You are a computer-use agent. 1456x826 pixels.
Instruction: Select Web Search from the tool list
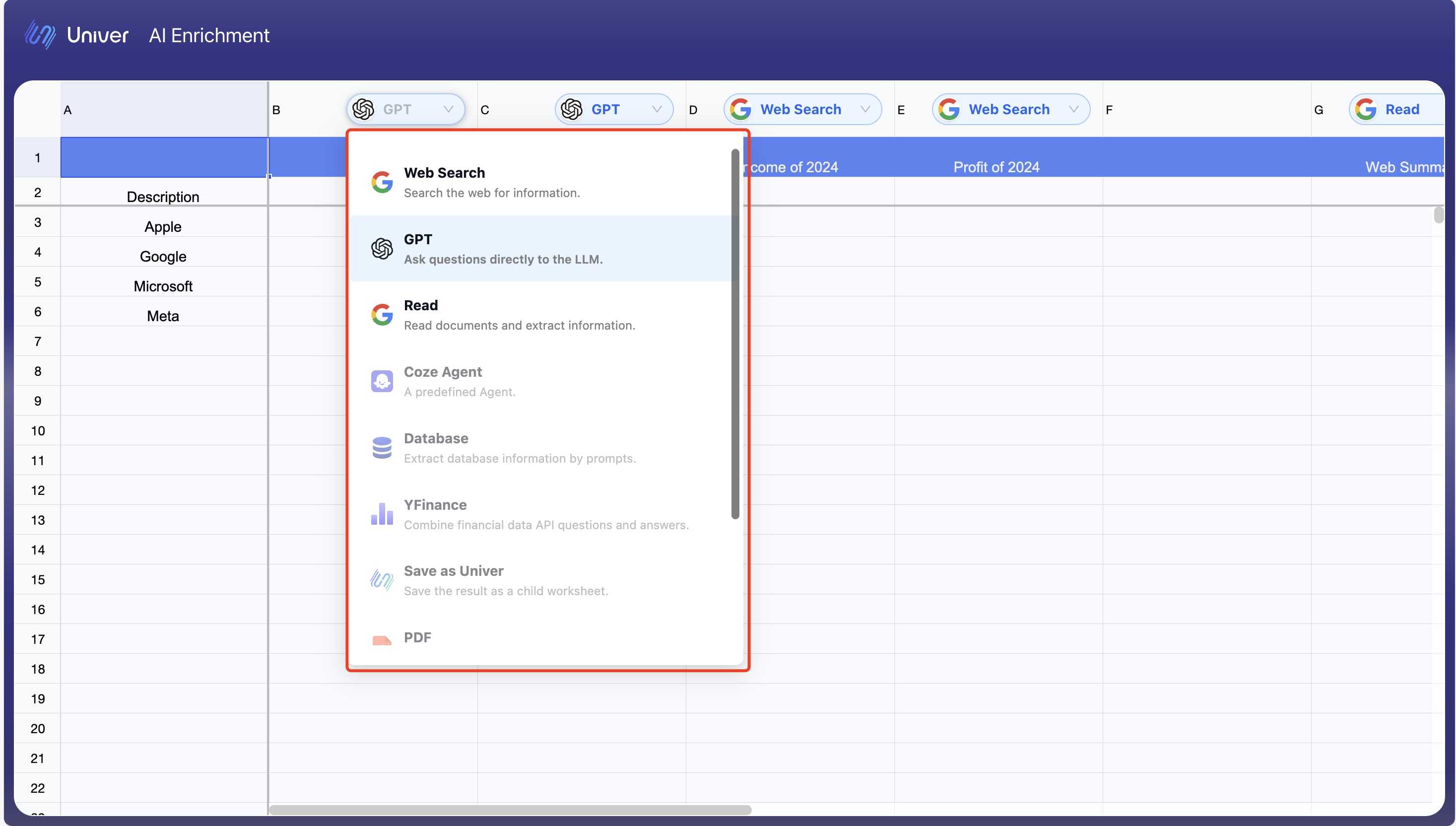pyautogui.click(x=541, y=182)
